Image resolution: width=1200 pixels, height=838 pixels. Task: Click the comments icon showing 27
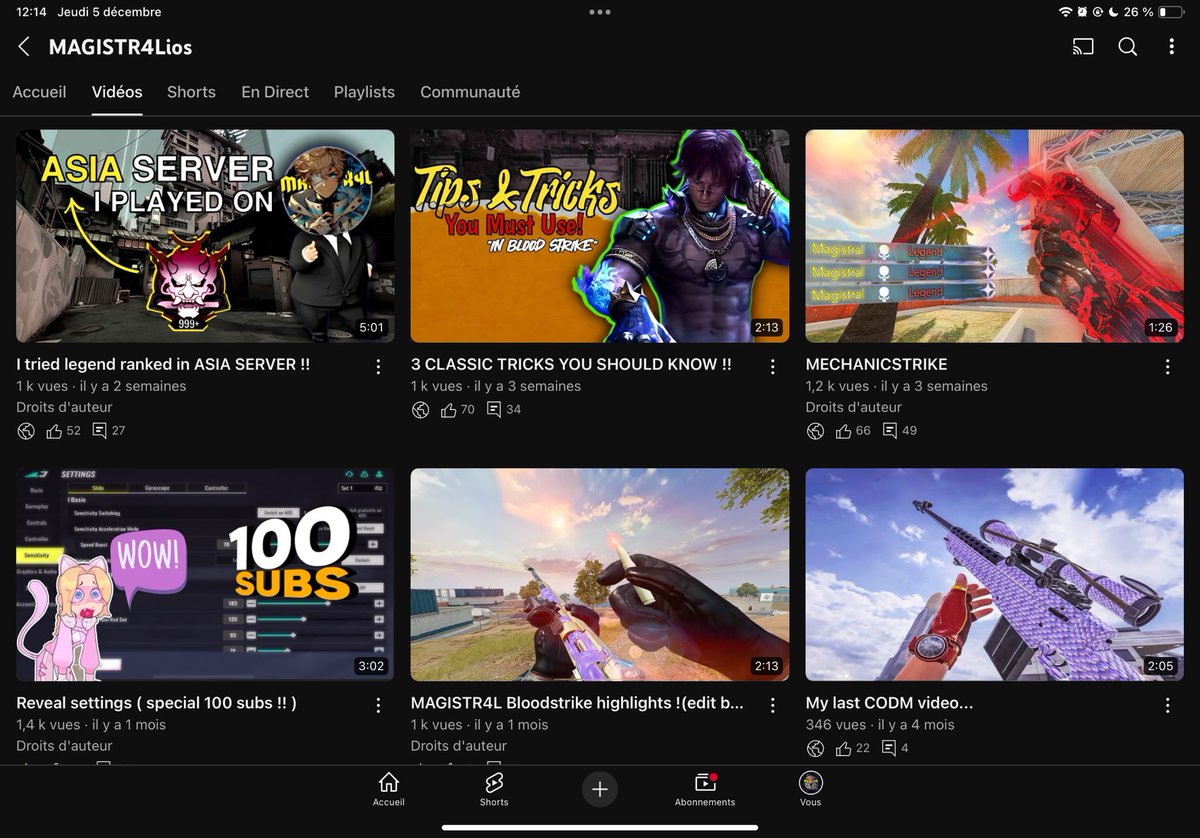coord(99,431)
